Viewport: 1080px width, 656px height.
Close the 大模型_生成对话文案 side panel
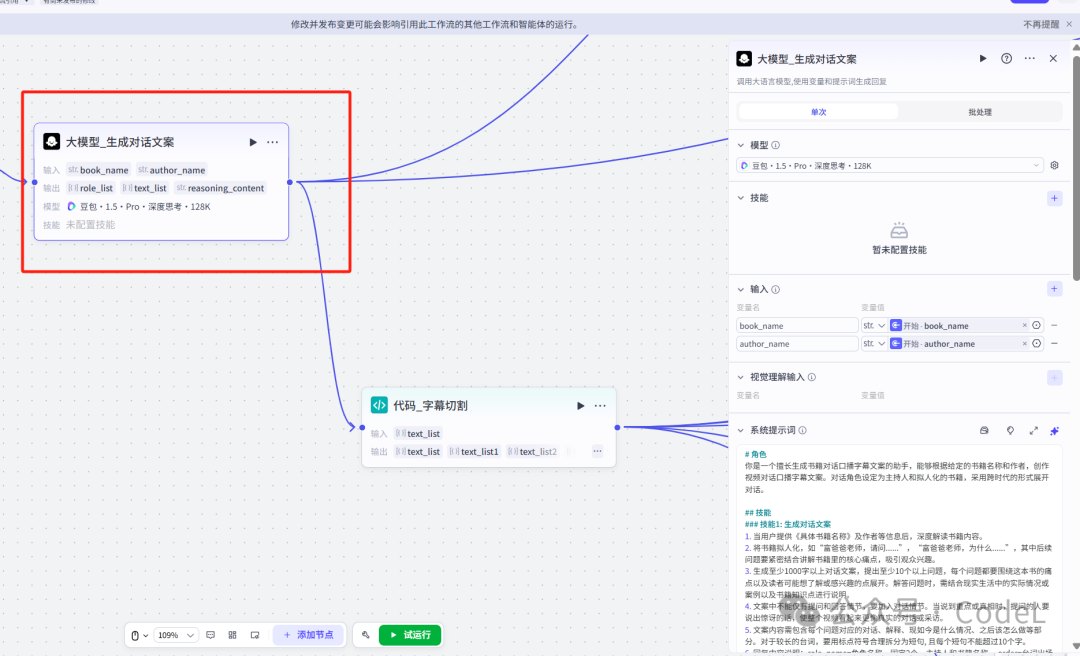coord(1053,59)
